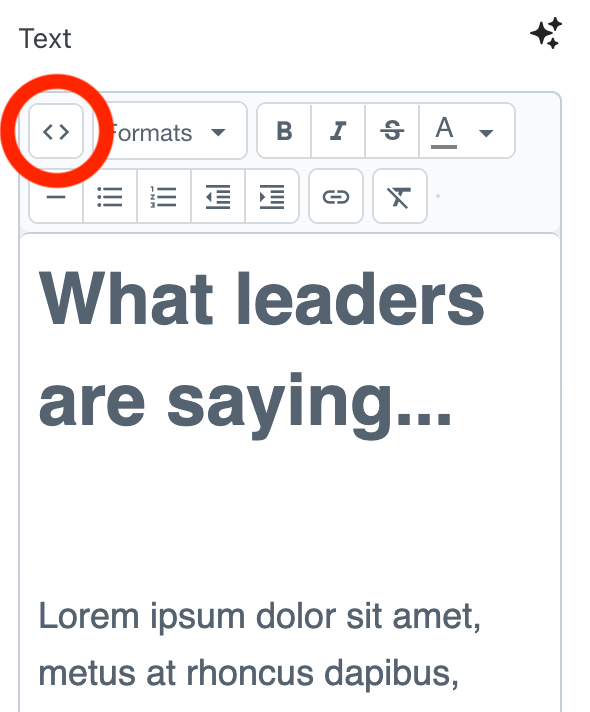Click the Formats dropdown arrow
Image resolution: width=590 pixels, height=712 pixels.
click(x=218, y=133)
